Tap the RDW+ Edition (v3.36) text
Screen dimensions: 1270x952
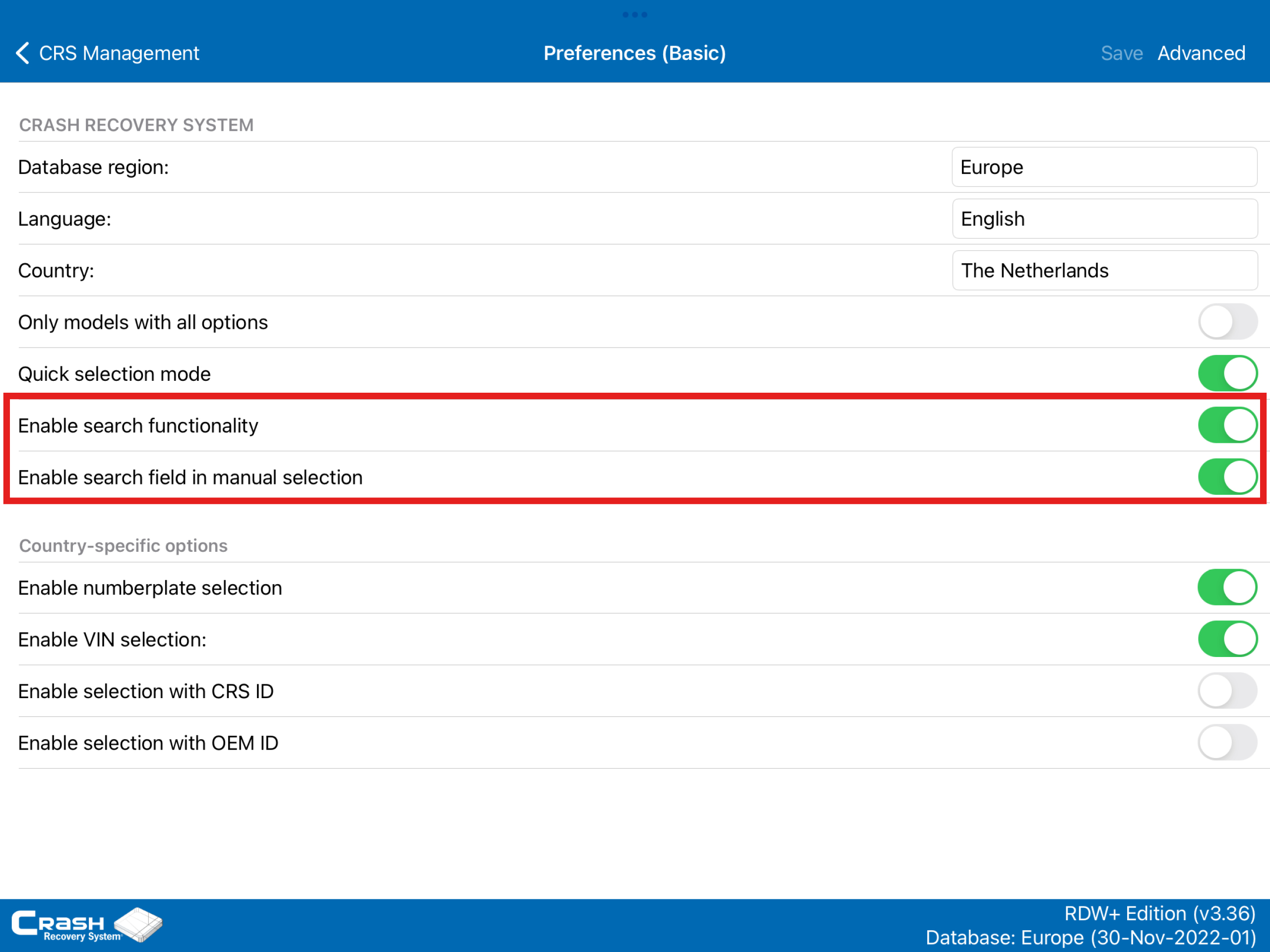[x=1160, y=913]
